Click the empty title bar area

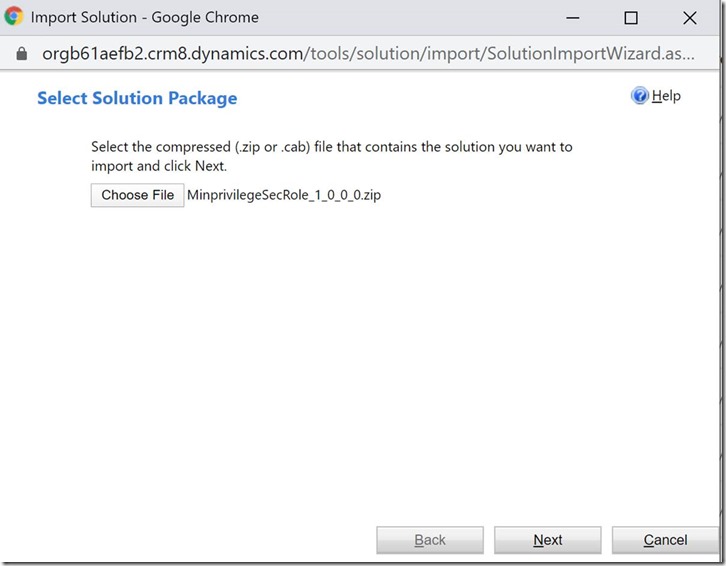coord(400,17)
